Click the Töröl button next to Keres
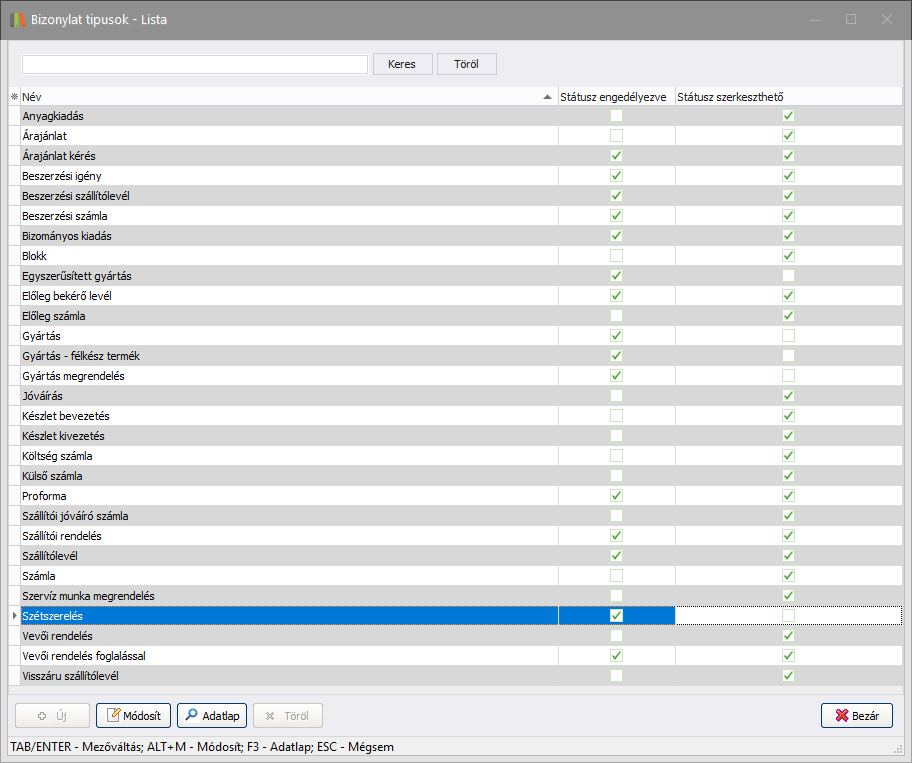Screen dimensions: 912x763 (x=467, y=64)
